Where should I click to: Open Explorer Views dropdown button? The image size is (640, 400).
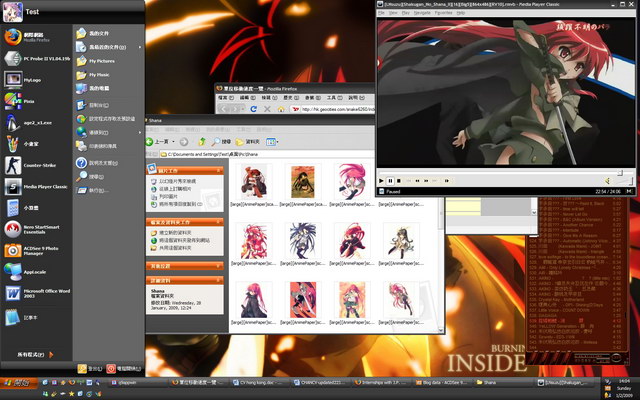click(x=272, y=142)
